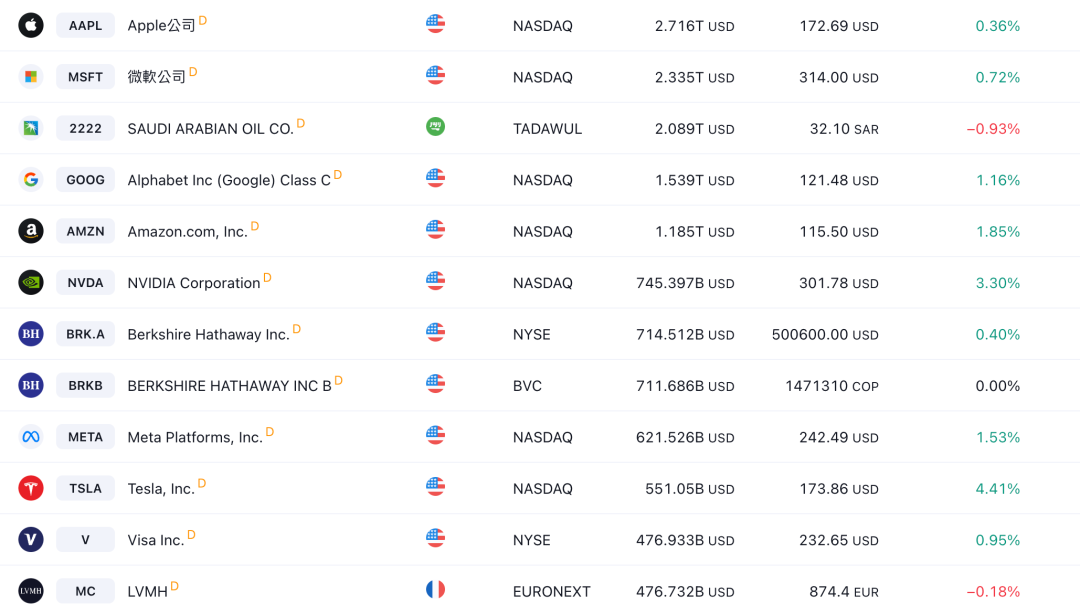Click the Tesla logo icon
Image resolution: width=1080 pixels, height=615 pixels.
point(31,488)
